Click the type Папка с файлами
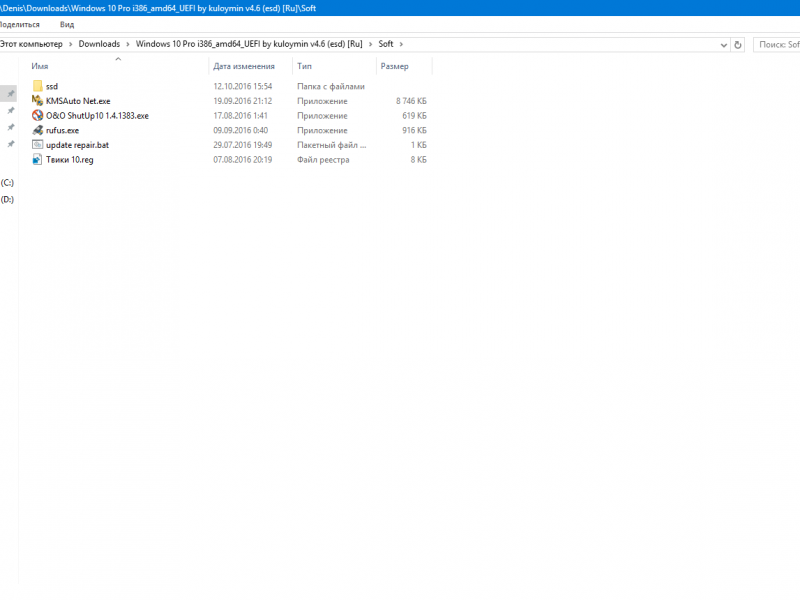Viewport: 800px width, 600px height. 331,87
